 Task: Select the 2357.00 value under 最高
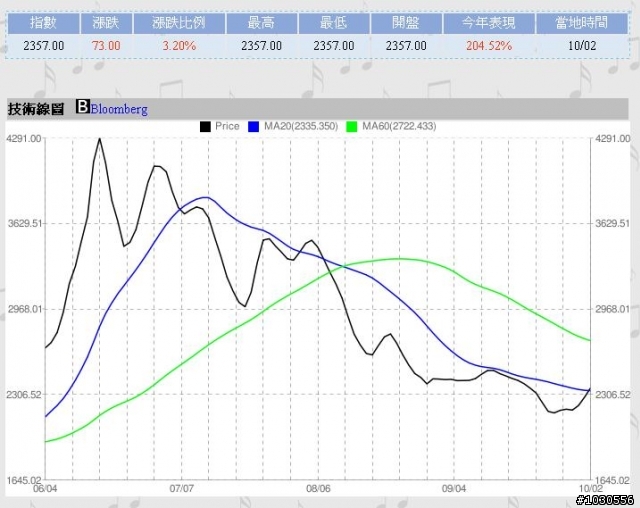point(262,46)
